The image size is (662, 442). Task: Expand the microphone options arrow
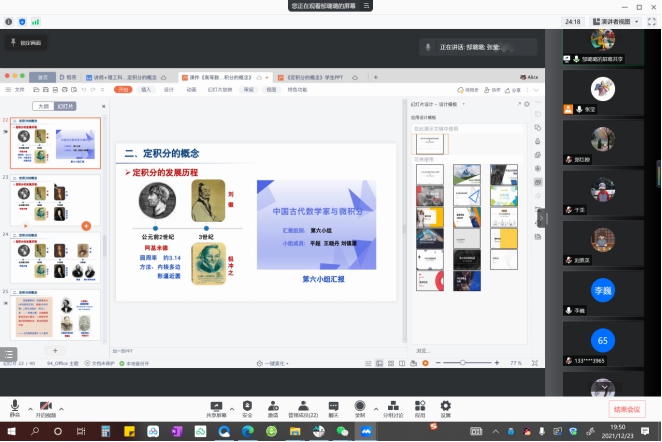tap(28, 402)
